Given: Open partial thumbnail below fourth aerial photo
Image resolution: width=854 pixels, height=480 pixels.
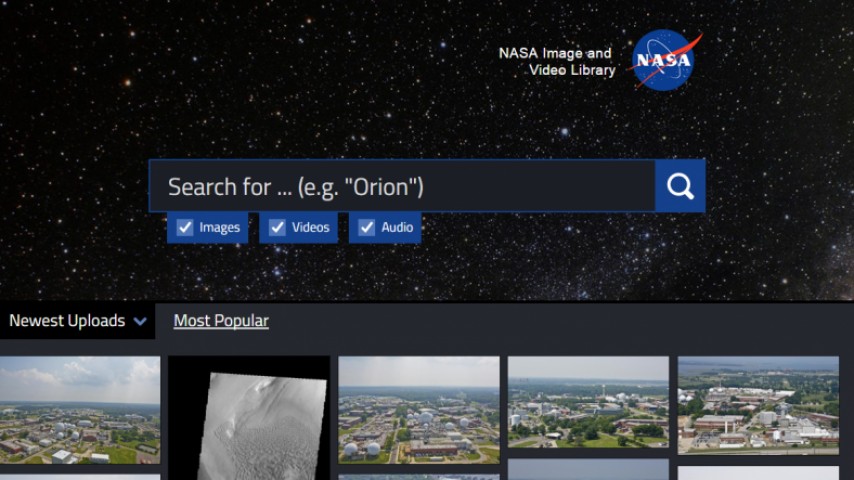Looking at the screenshot, I should [x=588, y=470].
